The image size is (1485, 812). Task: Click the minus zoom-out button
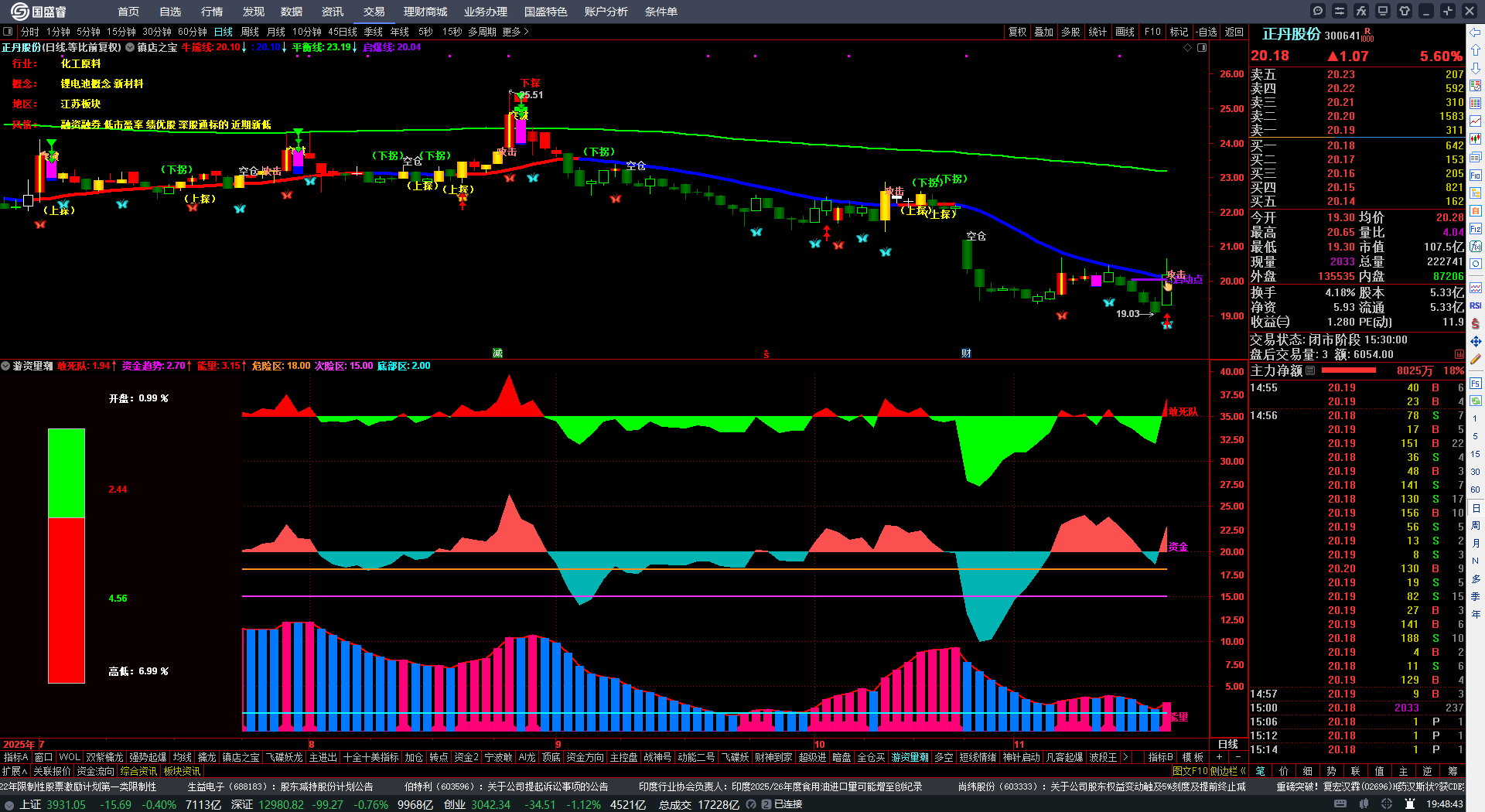[1238, 757]
